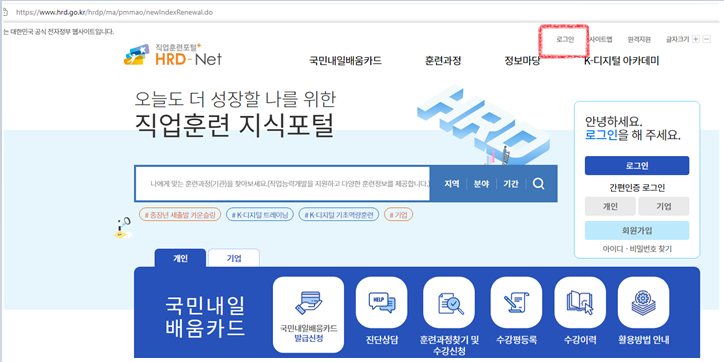Switch to the 개인 tab
724x362 pixels.
pyautogui.click(x=180, y=258)
